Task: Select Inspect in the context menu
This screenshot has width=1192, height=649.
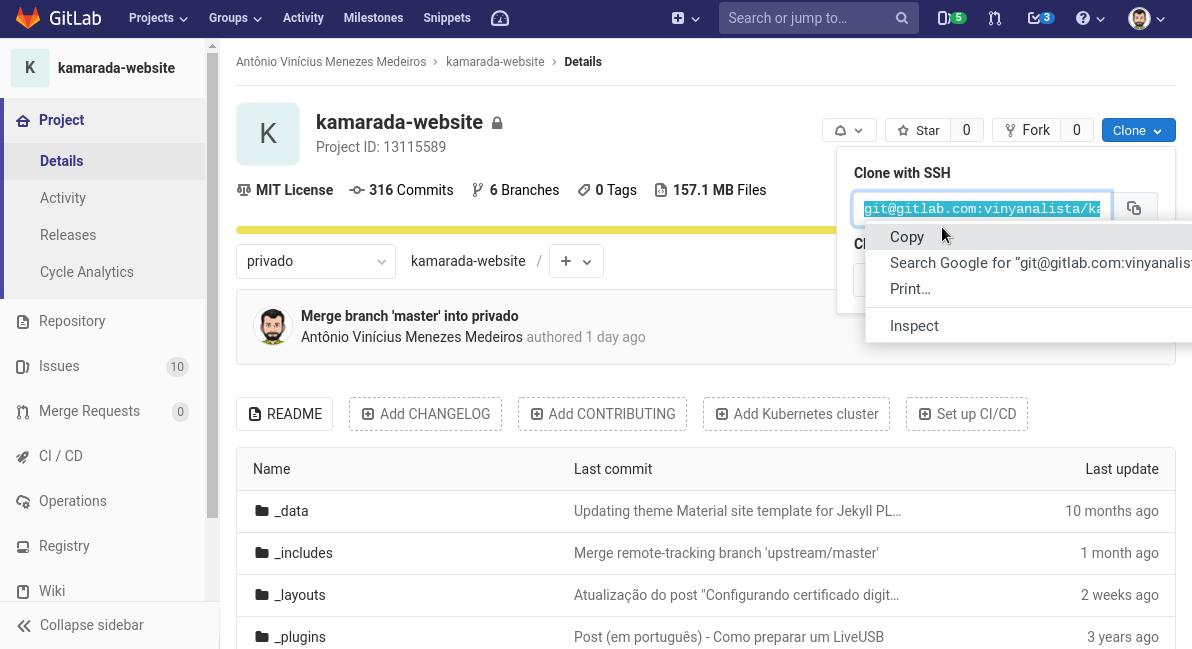Action: (914, 326)
